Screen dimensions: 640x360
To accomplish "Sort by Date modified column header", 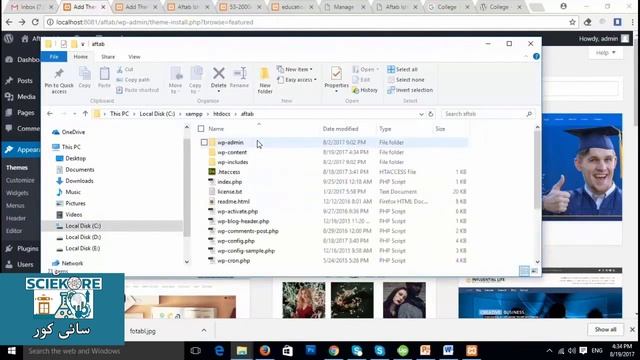I will pyautogui.click(x=340, y=129).
